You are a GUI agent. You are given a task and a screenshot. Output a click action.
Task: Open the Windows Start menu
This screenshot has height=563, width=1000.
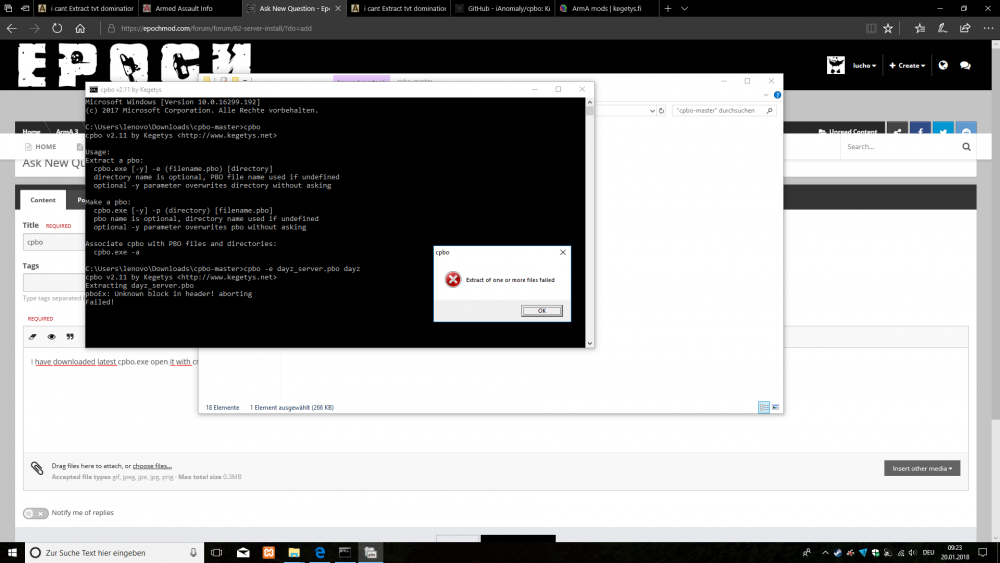[12, 553]
